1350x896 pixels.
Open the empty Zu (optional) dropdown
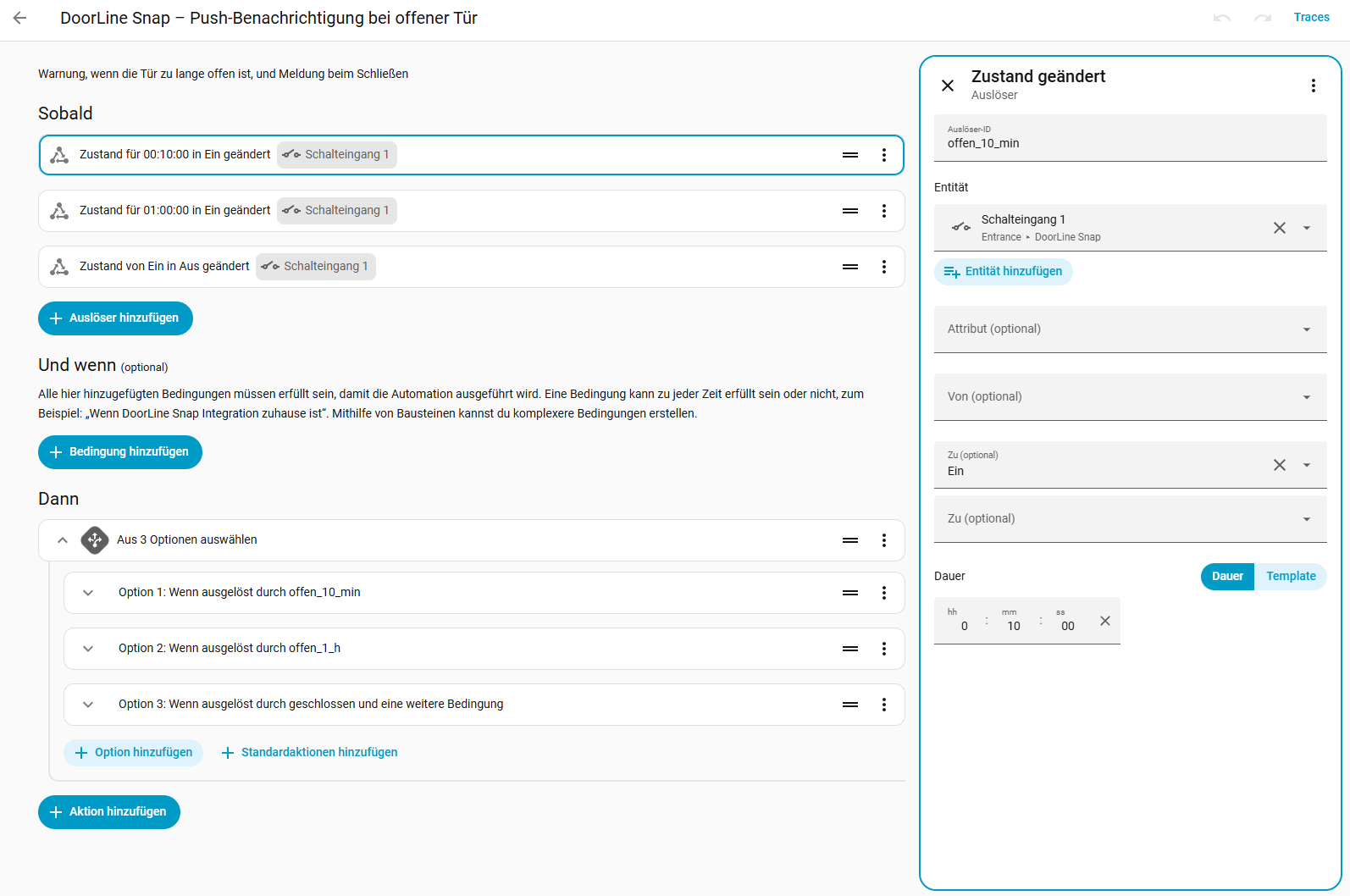coord(1130,519)
